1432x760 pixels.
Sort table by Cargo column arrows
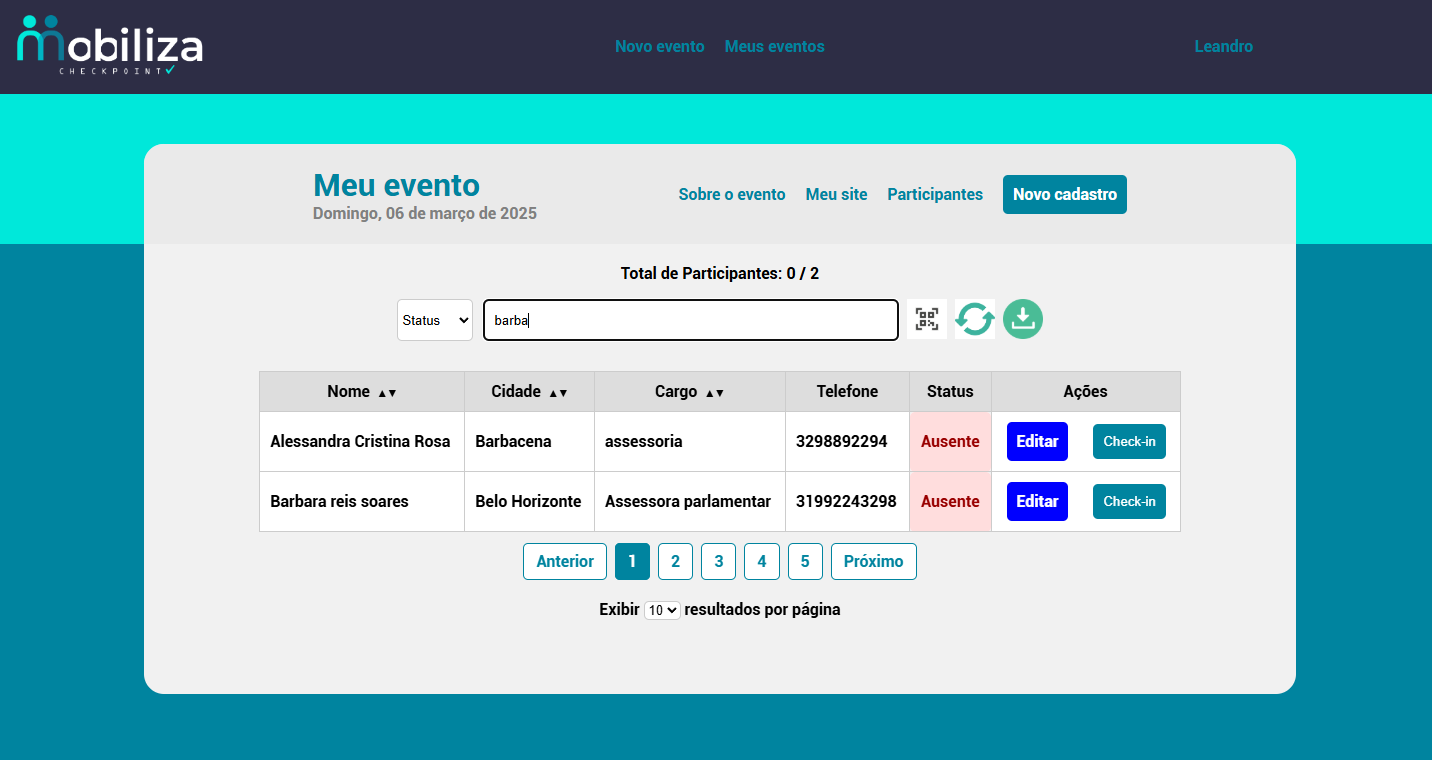click(714, 393)
